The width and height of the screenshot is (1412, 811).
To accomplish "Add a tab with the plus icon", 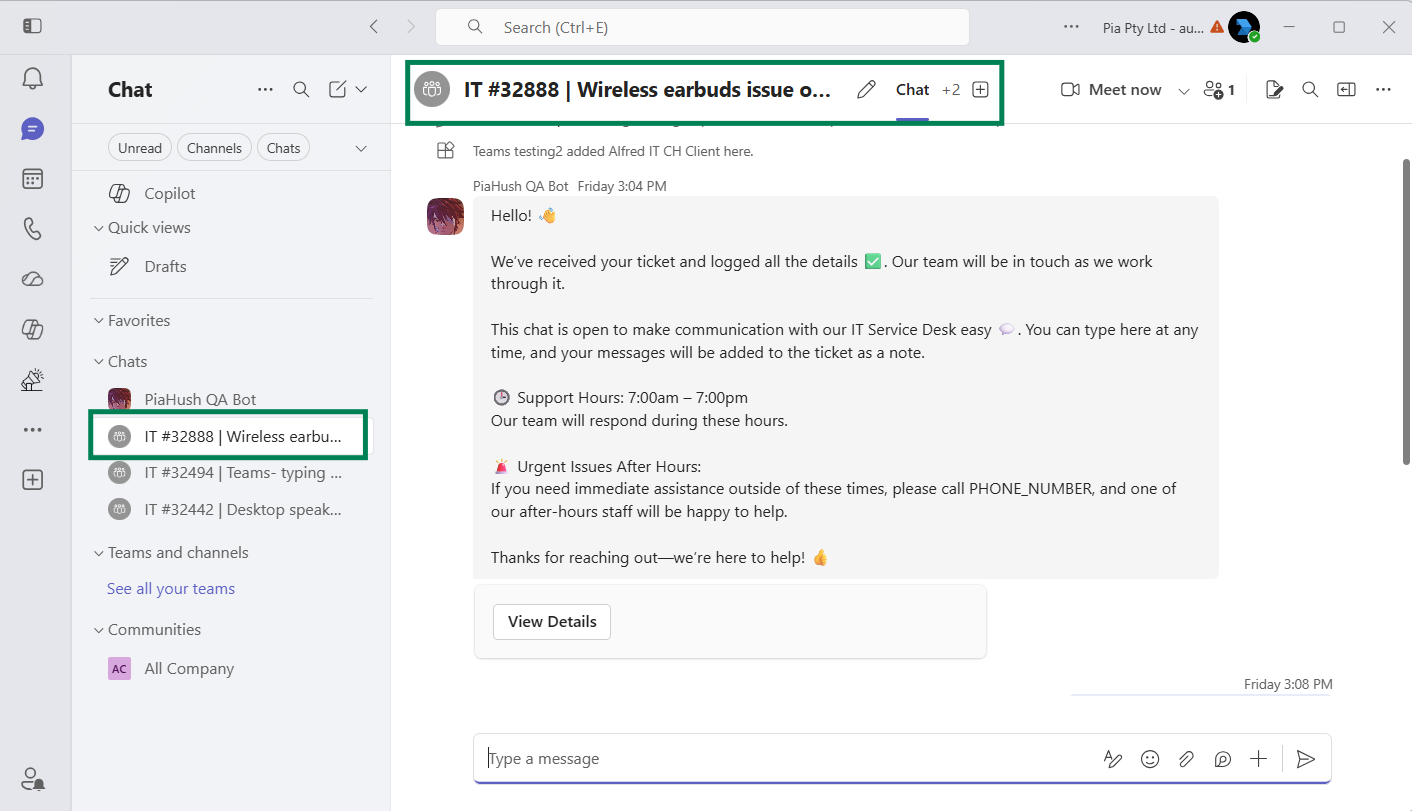I will click(981, 89).
